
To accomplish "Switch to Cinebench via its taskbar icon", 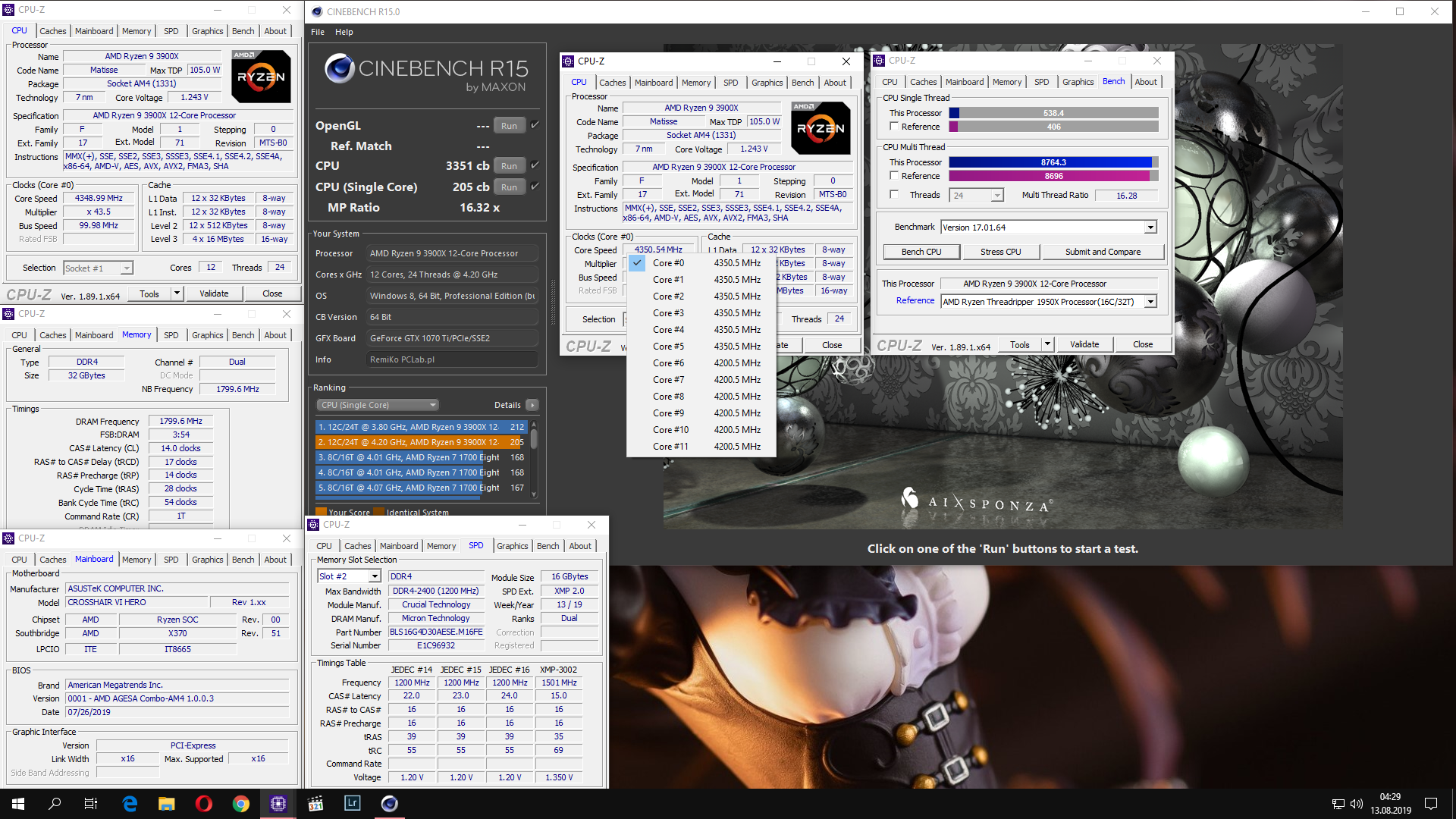I will pos(390,804).
